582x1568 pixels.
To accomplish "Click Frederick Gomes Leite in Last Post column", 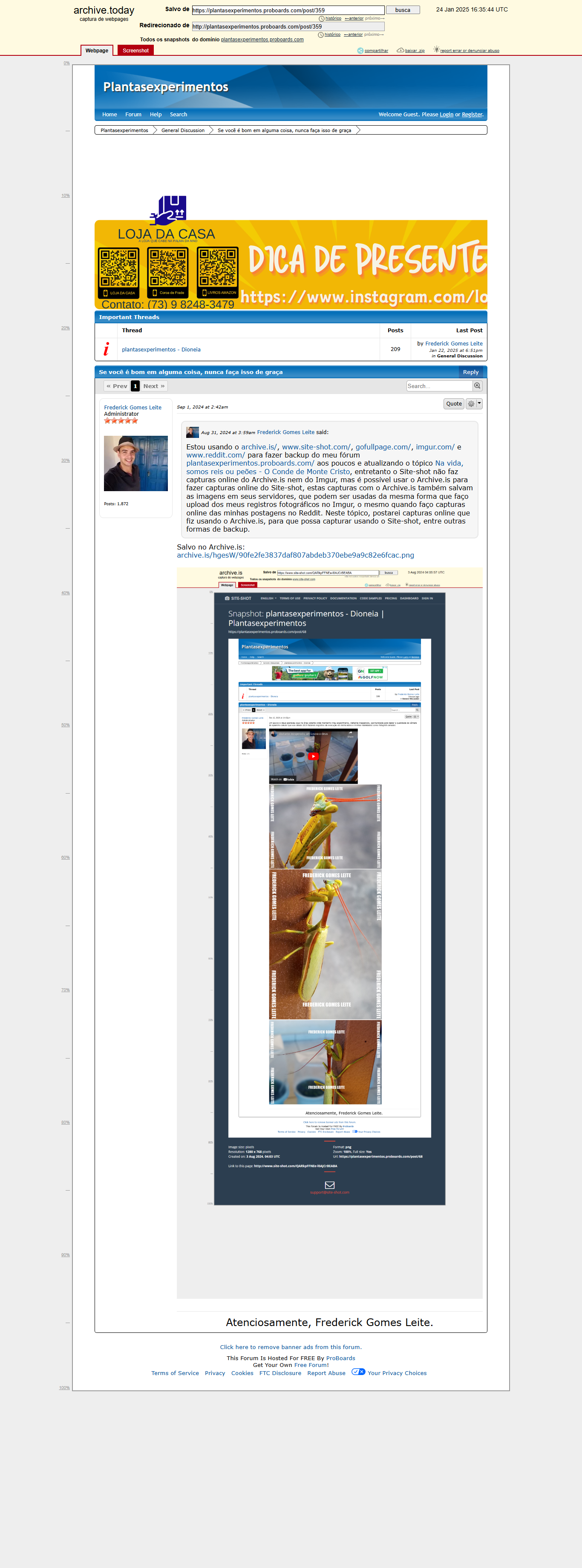I will click(454, 344).
